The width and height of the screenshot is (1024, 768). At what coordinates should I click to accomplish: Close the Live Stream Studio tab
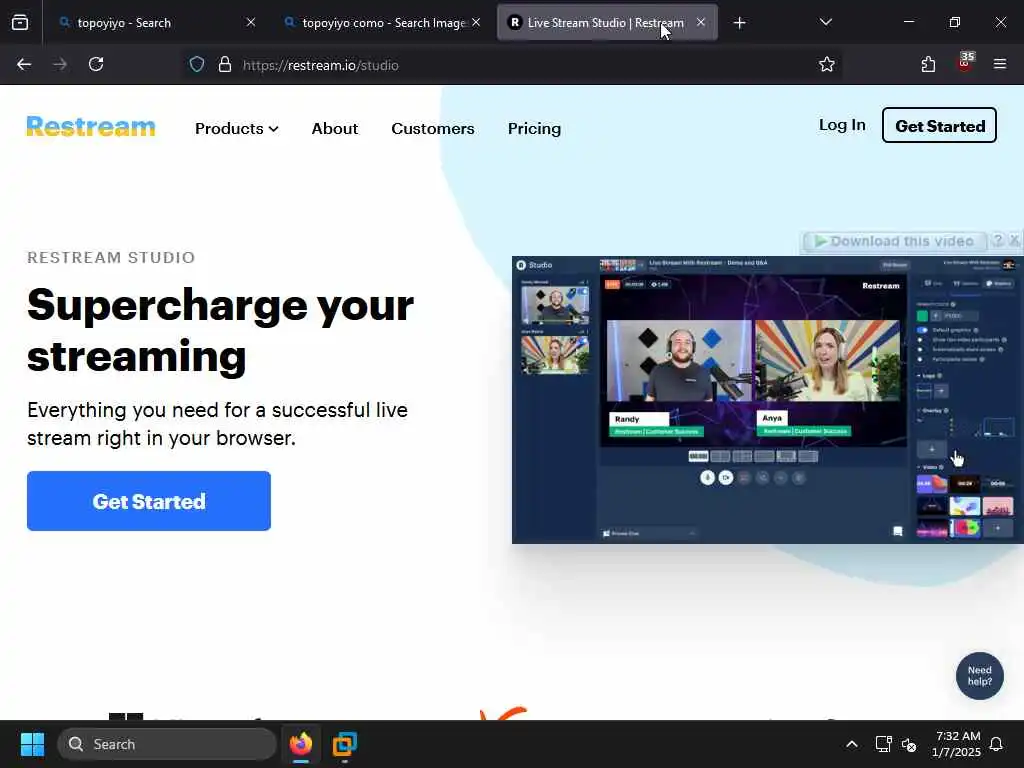tap(701, 22)
